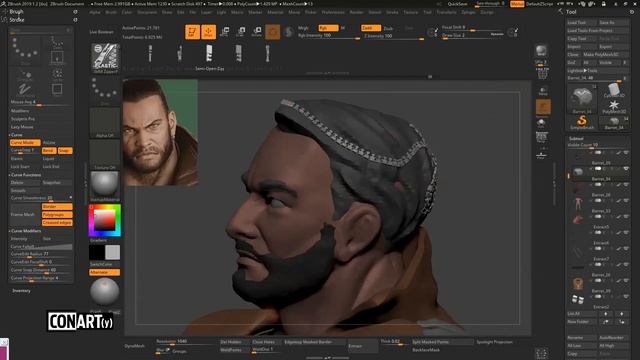
Task: Expand the Inventory section
Action: pyautogui.click(x=21, y=291)
